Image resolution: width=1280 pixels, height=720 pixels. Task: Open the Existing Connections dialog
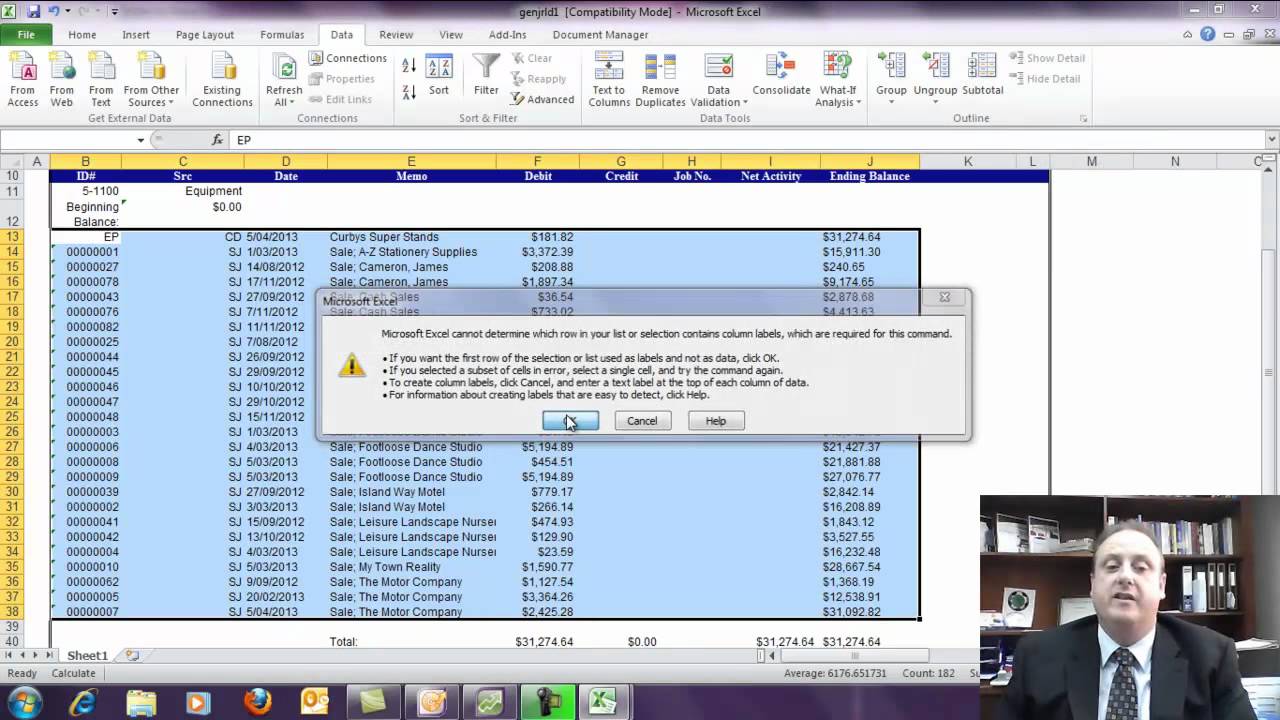222,80
